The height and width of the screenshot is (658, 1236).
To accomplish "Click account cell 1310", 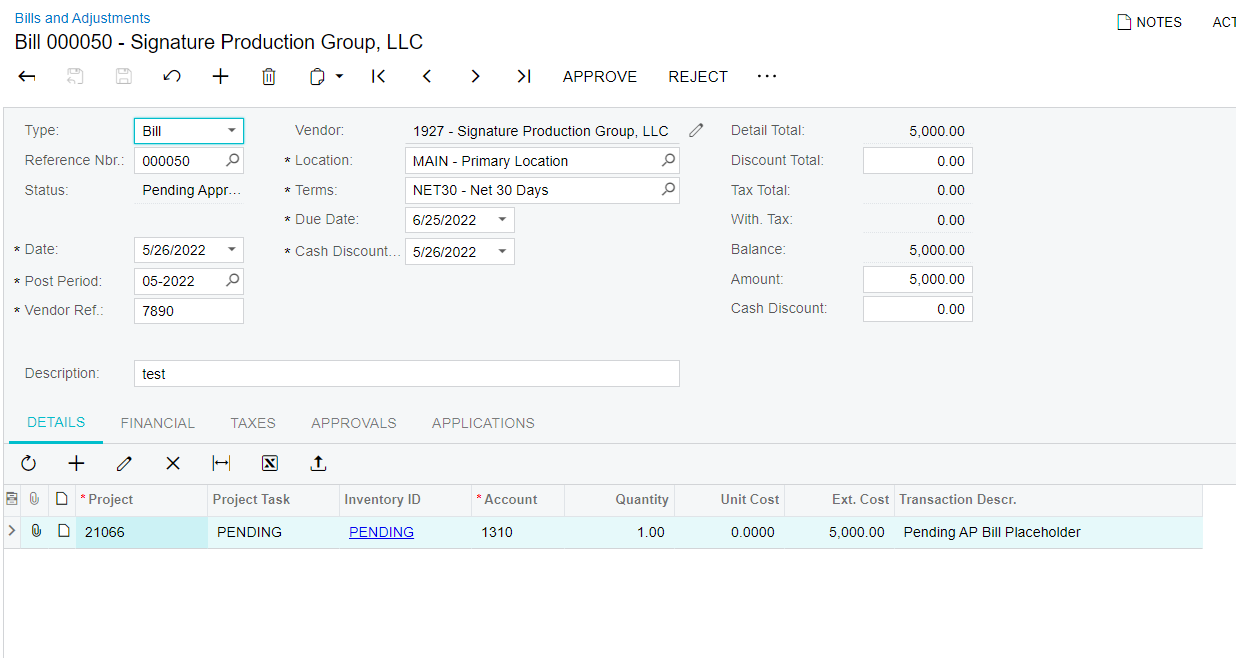I will pos(518,532).
